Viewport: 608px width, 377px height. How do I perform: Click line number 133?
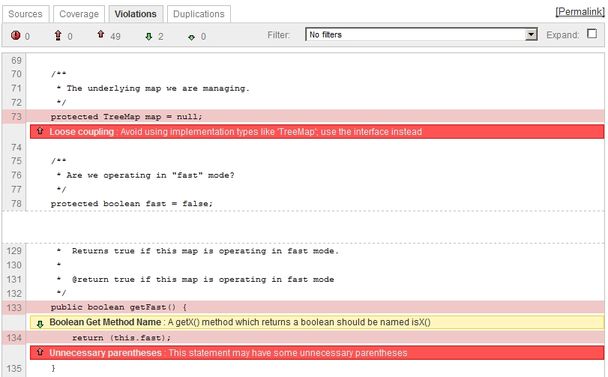pyautogui.click(x=14, y=308)
